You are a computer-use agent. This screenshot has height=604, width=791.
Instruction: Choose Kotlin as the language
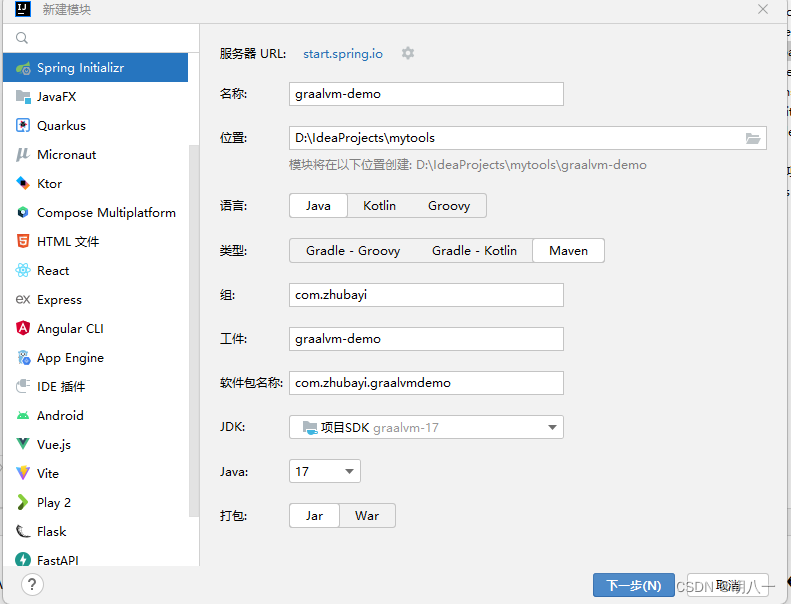379,206
